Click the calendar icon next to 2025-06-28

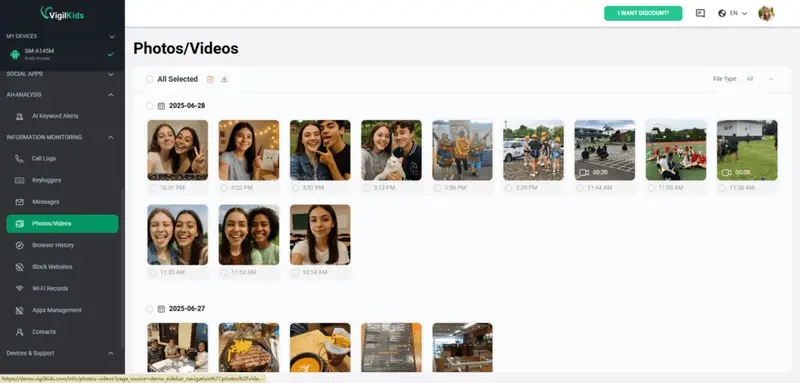point(161,106)
